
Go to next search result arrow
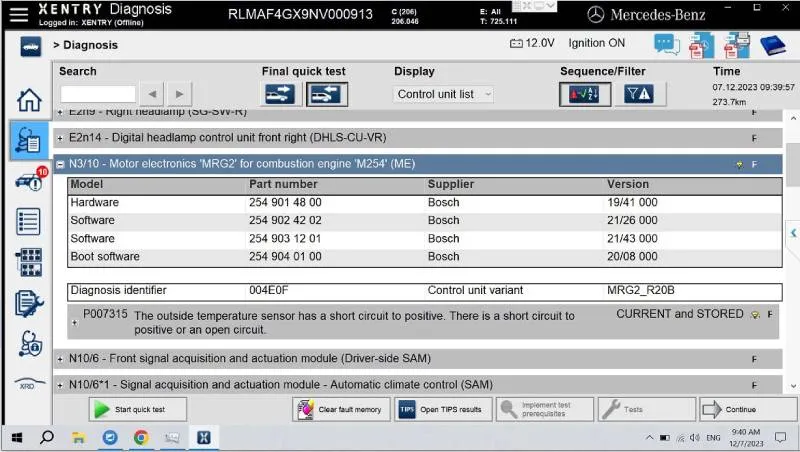click(179, 94)
